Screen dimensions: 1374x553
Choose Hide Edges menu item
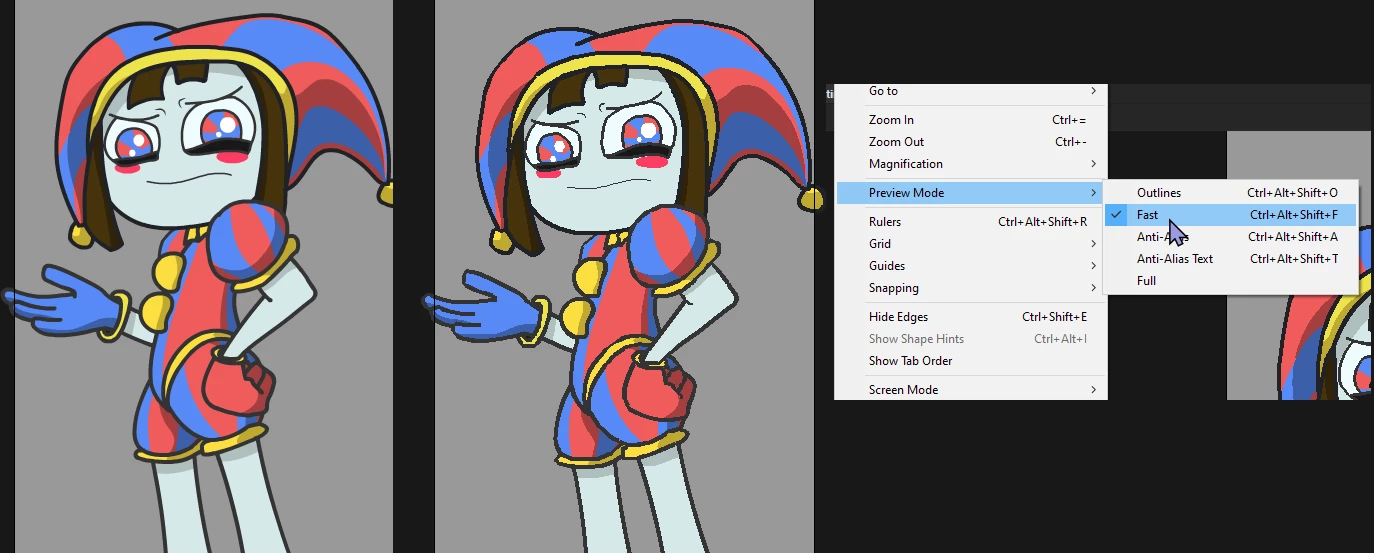click(971, 317)
